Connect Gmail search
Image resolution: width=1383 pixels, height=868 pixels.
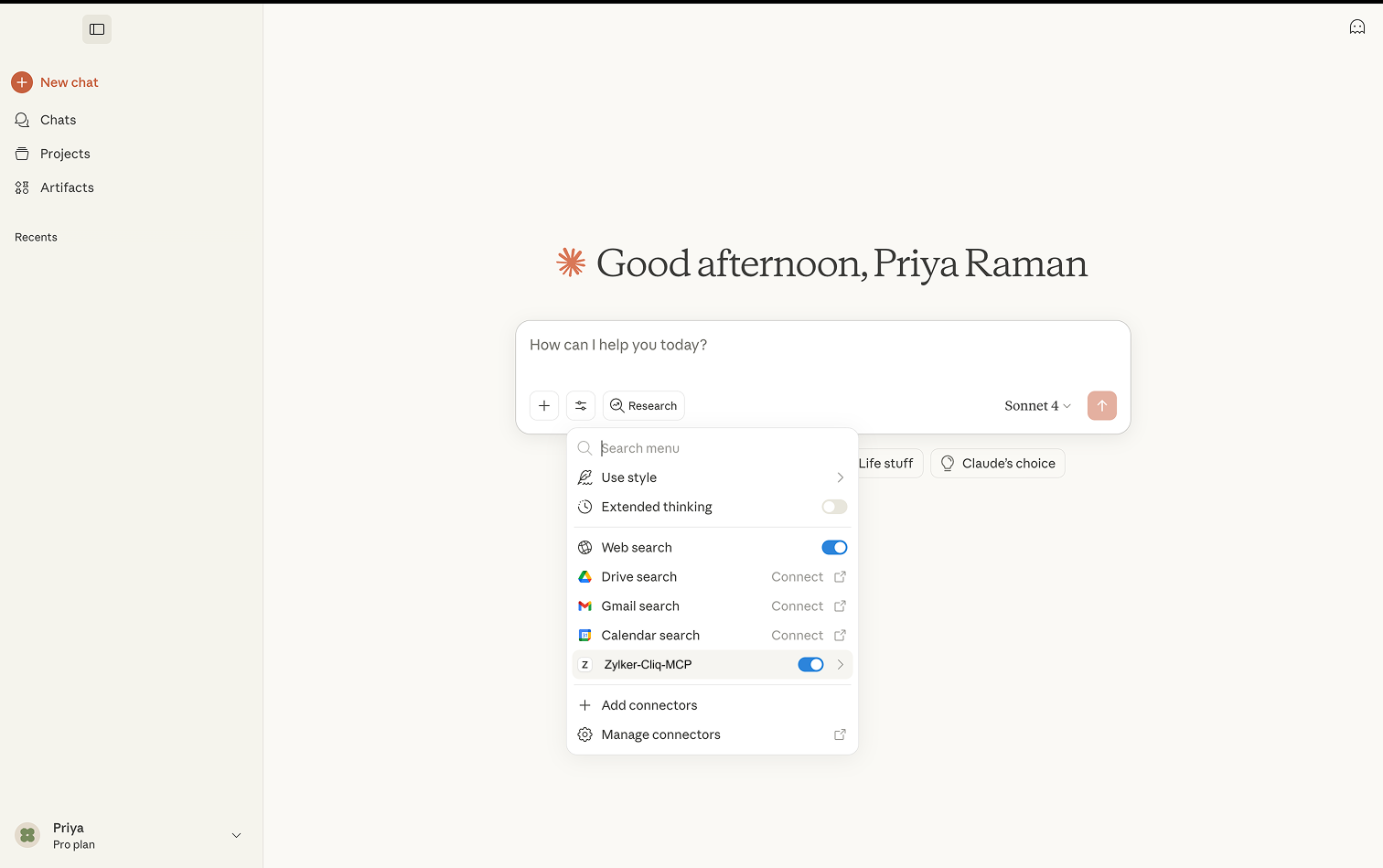[x=798, y=606]
